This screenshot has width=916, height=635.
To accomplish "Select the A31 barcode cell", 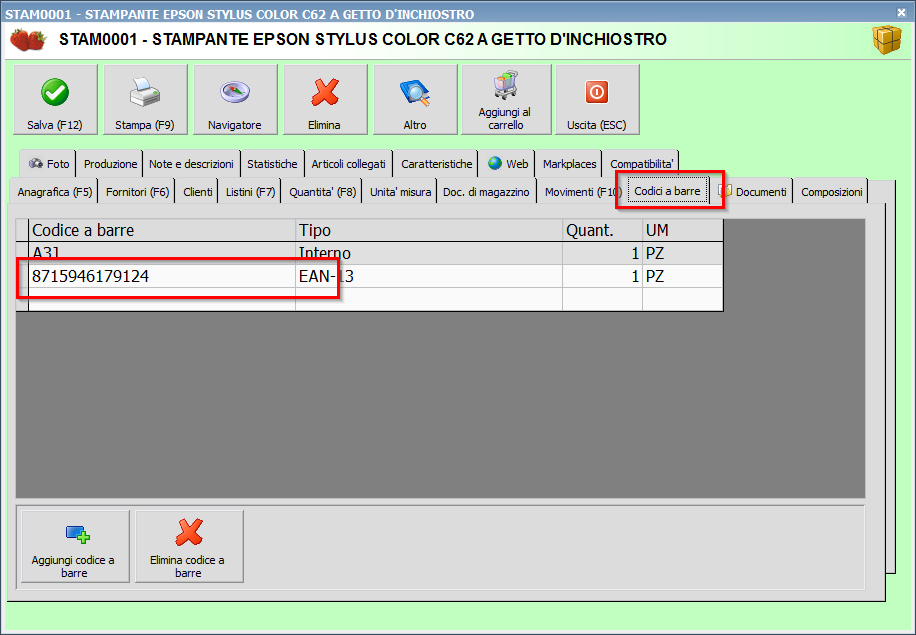I will tap(162, 254).
